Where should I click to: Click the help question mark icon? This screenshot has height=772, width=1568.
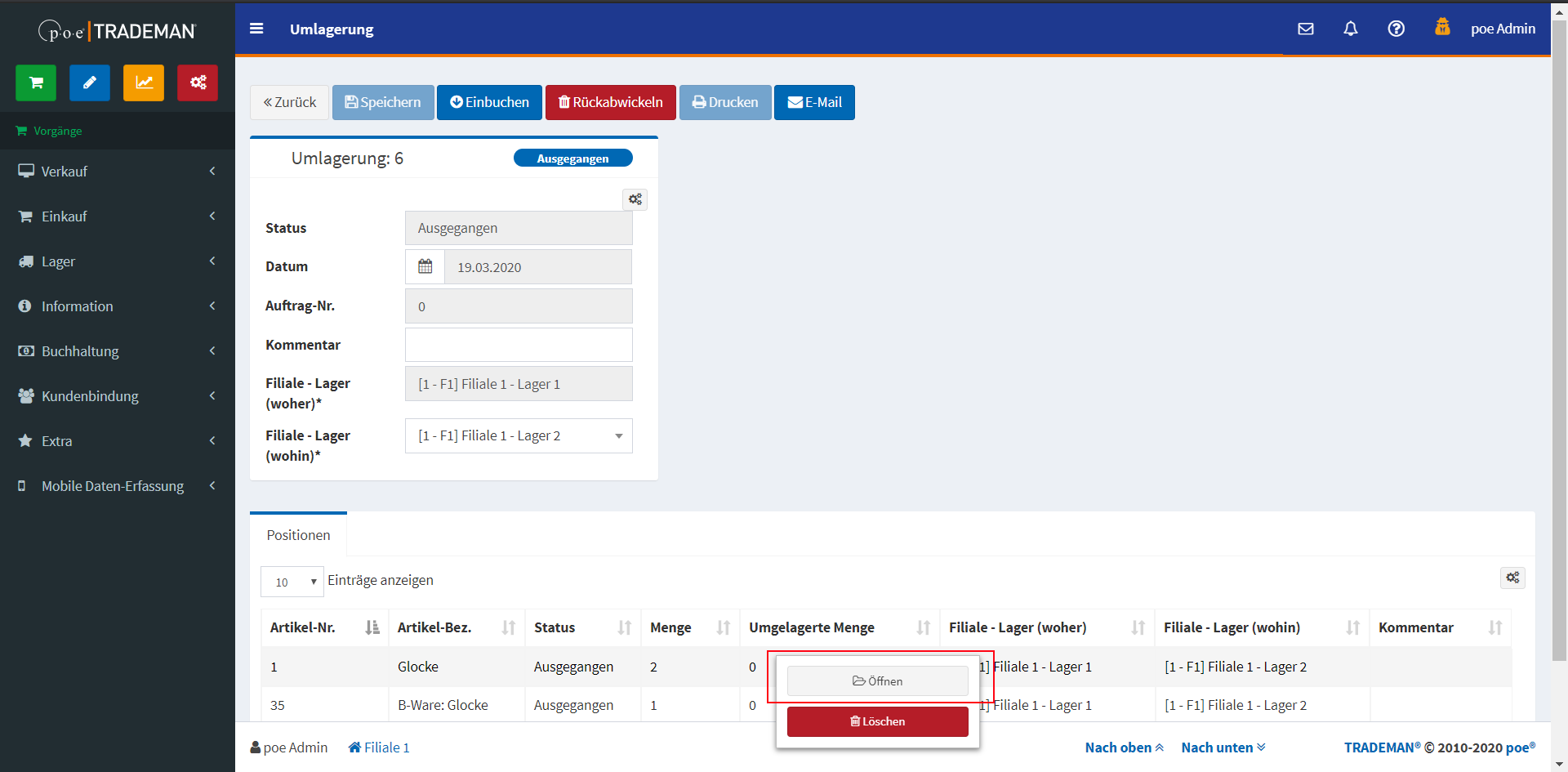pyautogui.click(x=1396, y=29)
